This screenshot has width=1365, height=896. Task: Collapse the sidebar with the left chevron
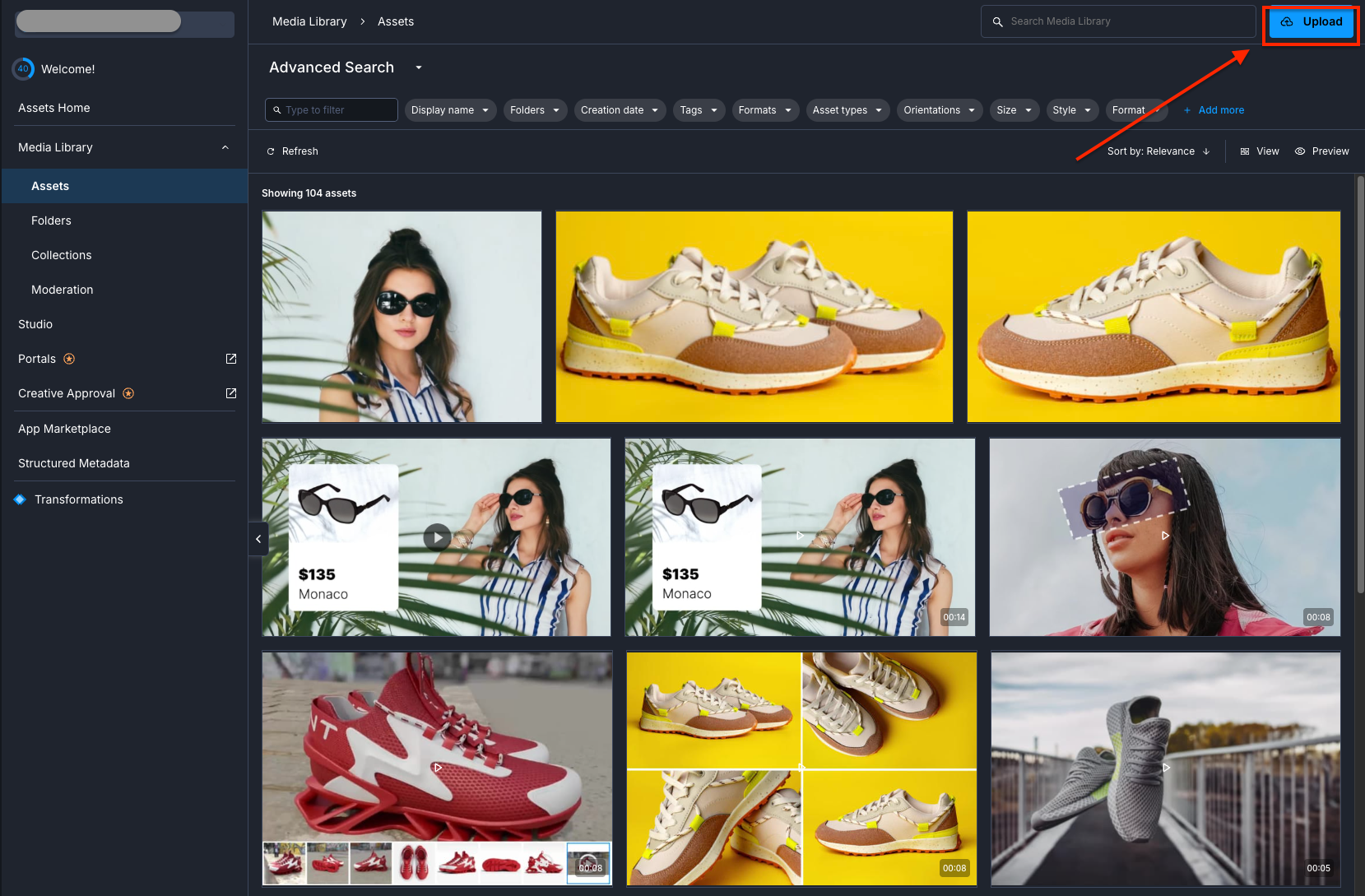click(258, 538)
